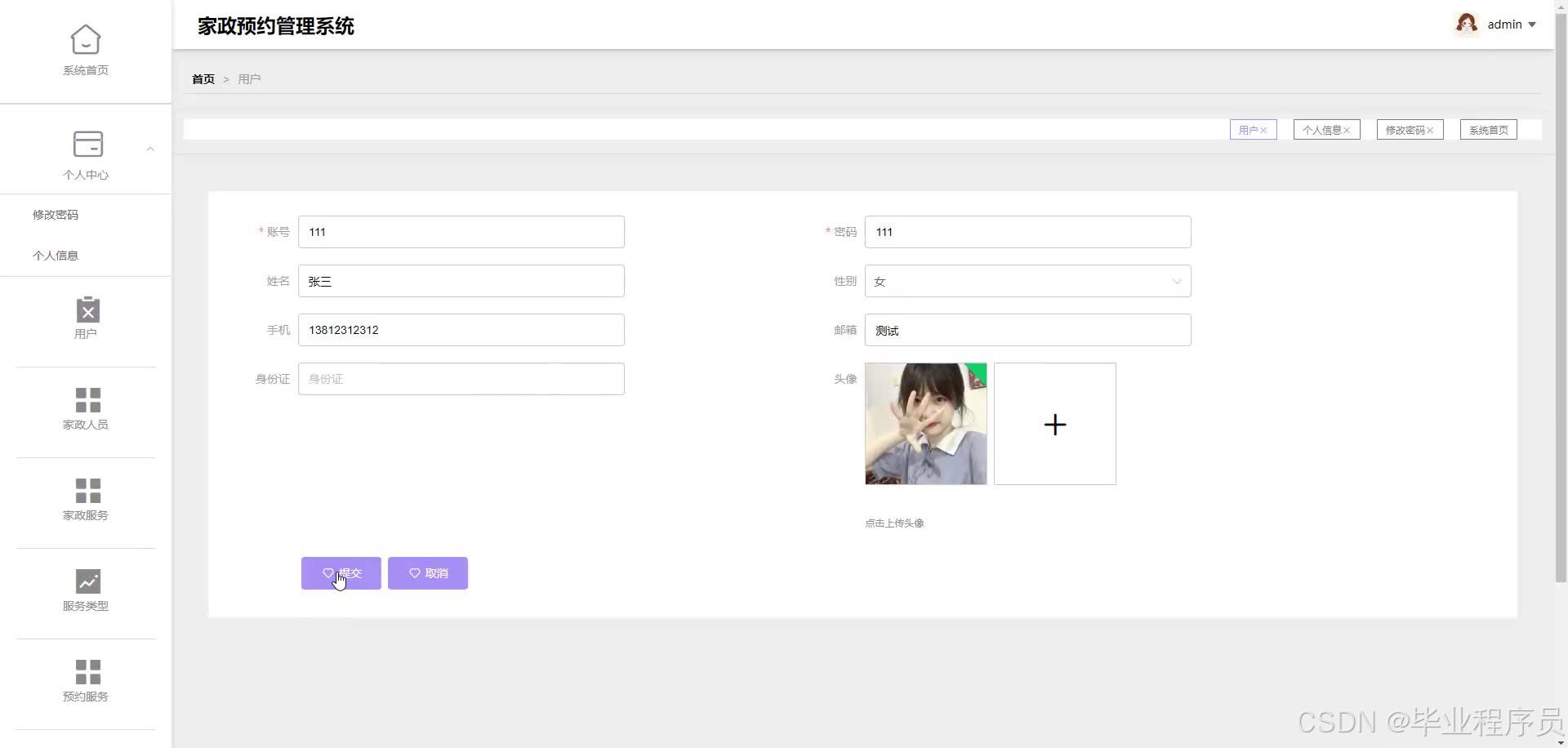
Task: Click the 点击上传头像 hint text
Action: click(894, 523)
